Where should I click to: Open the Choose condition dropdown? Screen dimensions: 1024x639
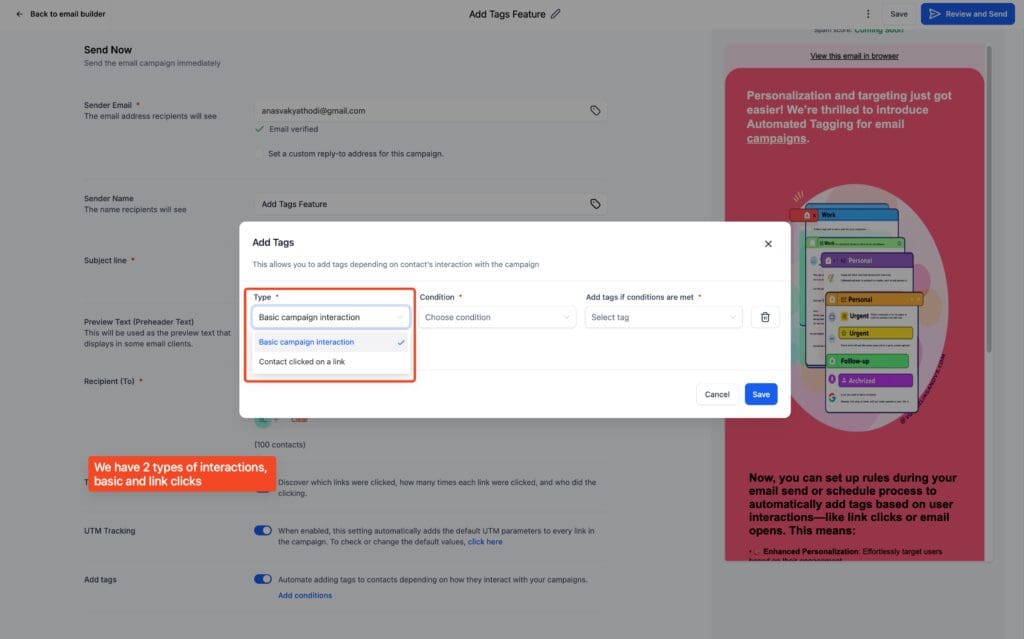pyautogui.click(x=495, y=316)
